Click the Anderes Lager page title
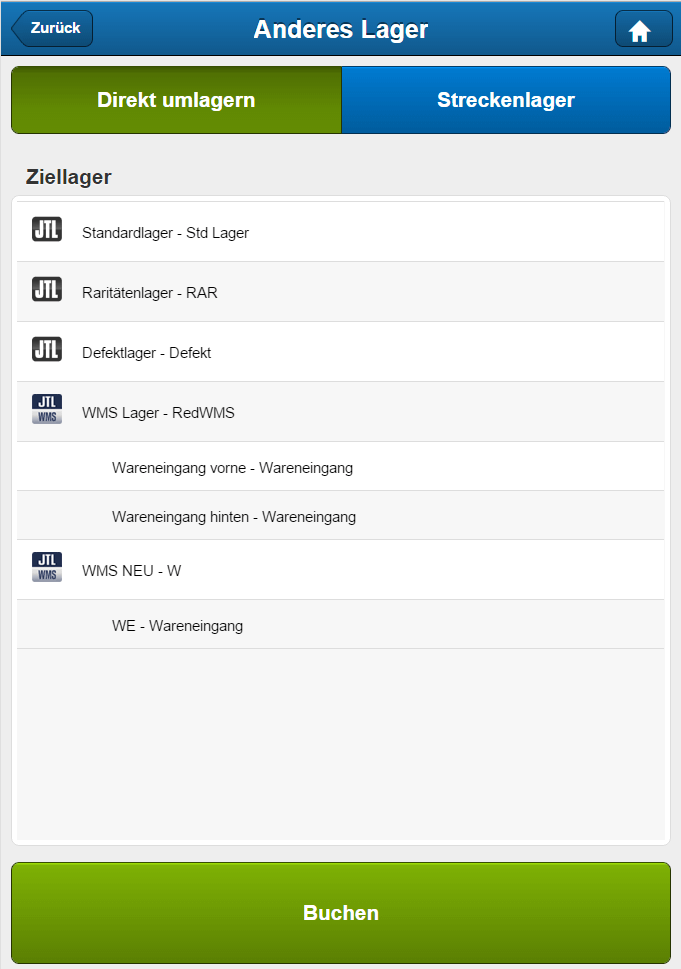This screenshot has height=969, width=681. (x=340, y=29)
